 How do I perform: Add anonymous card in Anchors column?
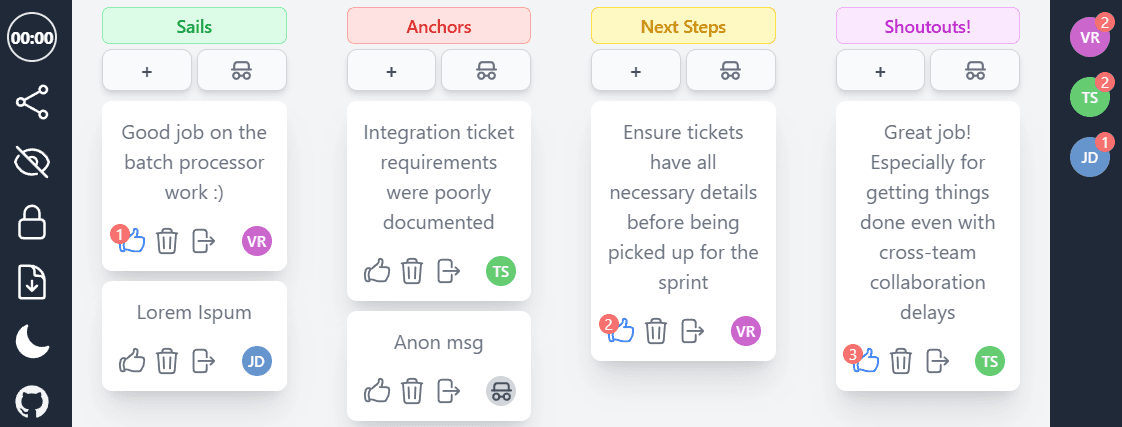tap(487, 70)
